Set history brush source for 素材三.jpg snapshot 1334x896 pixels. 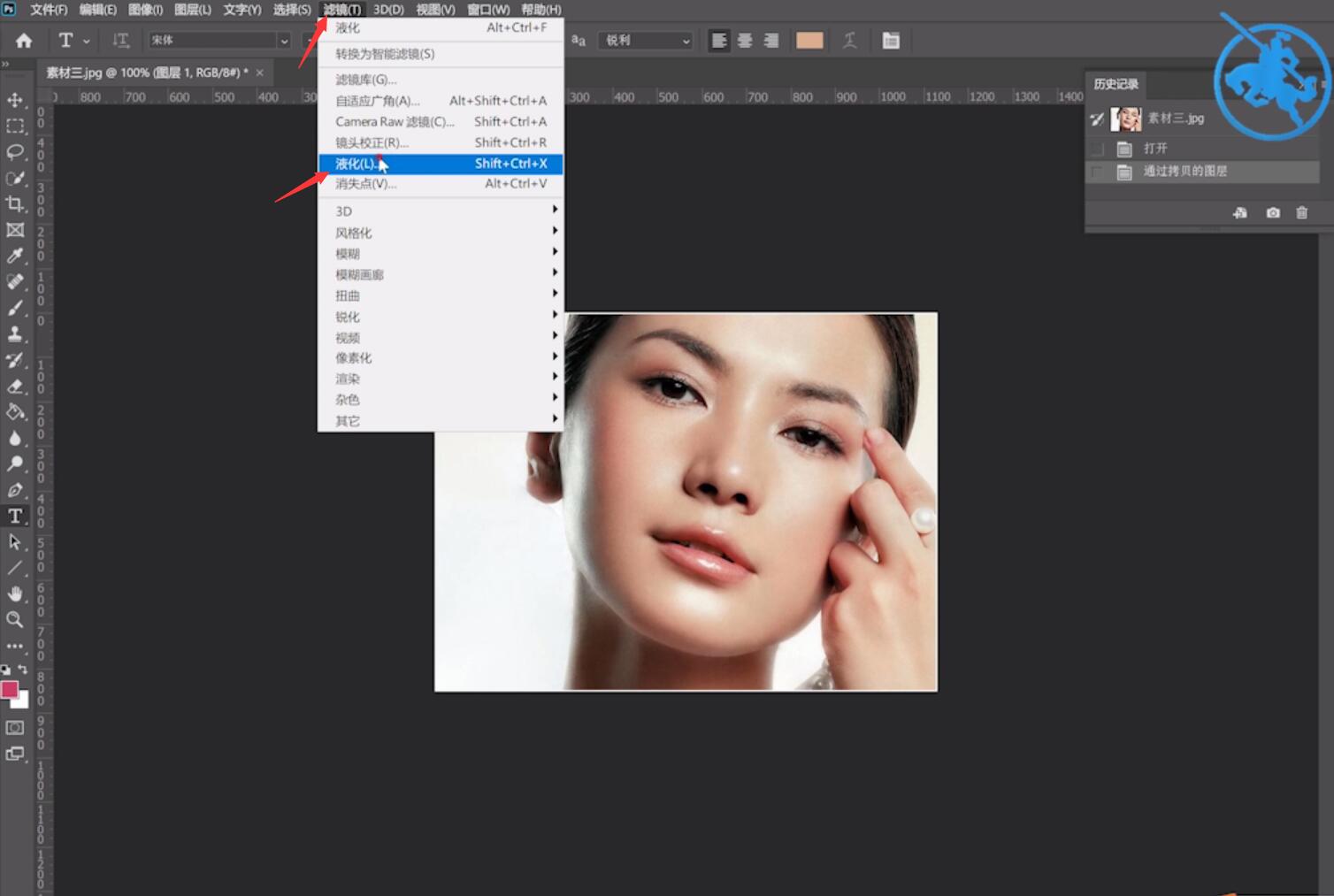pos(1098,119)
